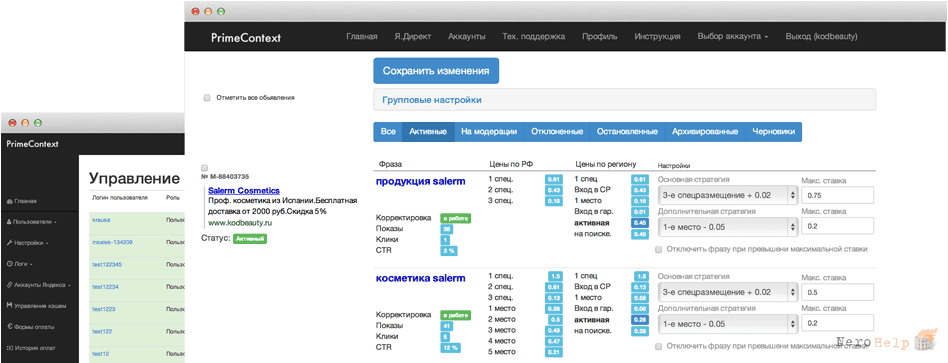Open Дополнительная стратегия dropdown for косметика salerm

coord(728,324)
